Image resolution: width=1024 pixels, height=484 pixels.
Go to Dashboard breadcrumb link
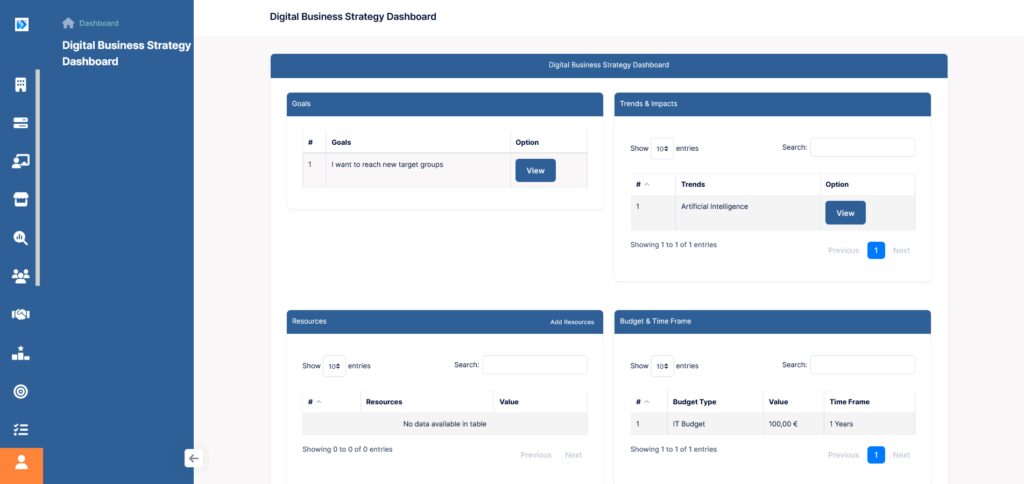[x=98, y=23]
